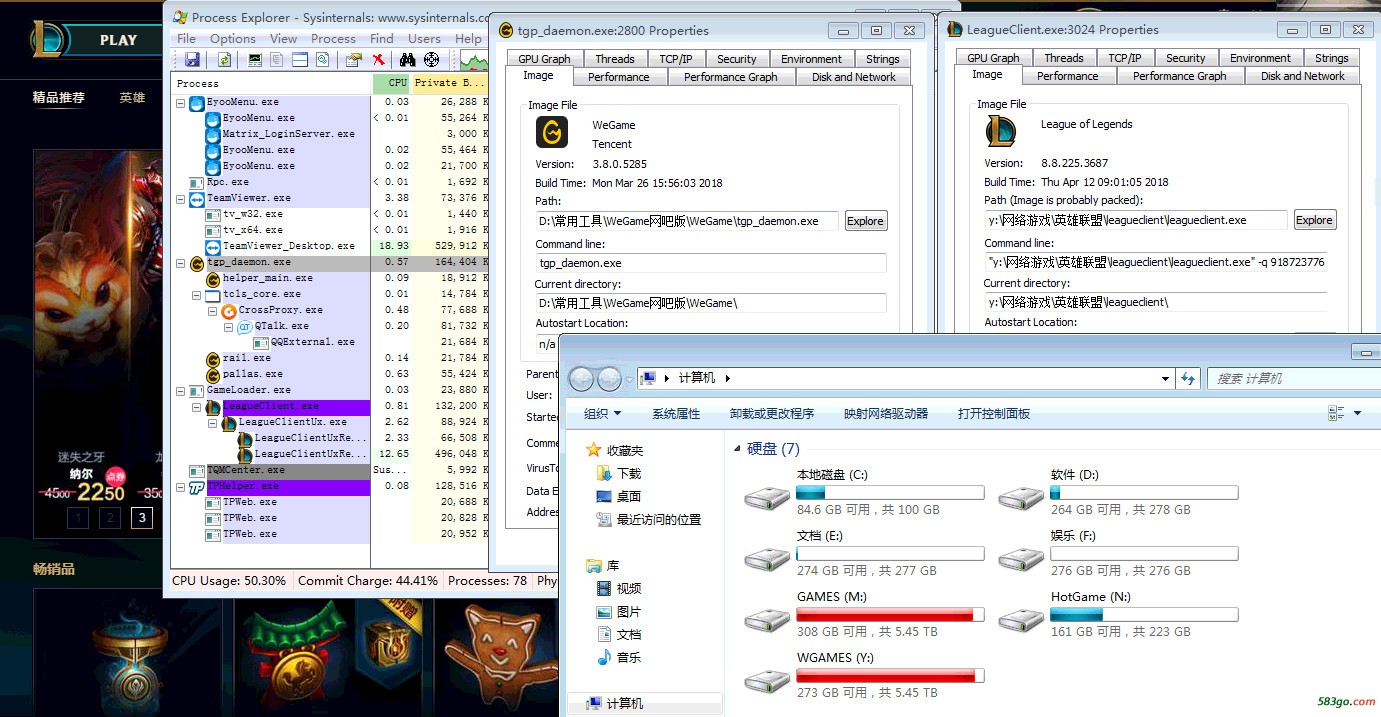1381x717 pixels.
Task: Click 映射网络驱动器 in Explorer toolbar
Action: [886, 413]
